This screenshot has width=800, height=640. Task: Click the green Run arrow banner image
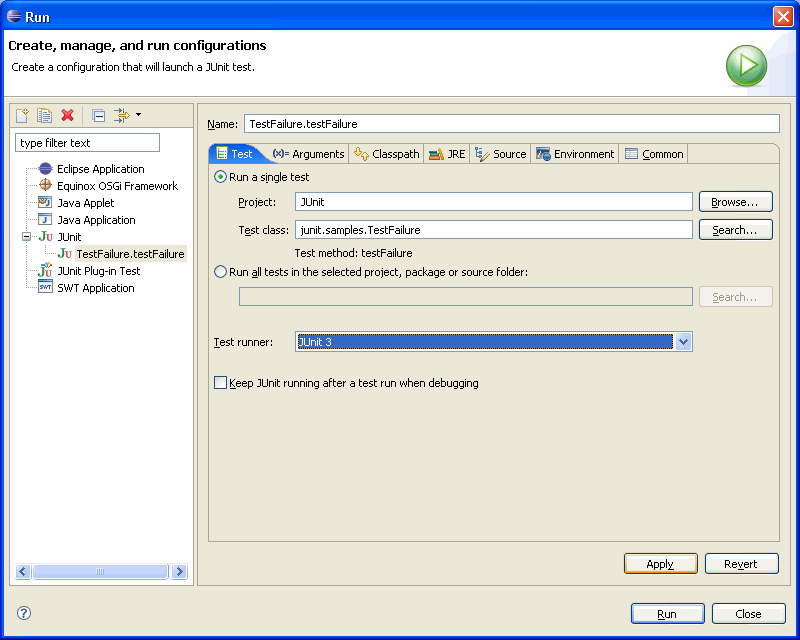click(746, 65)
